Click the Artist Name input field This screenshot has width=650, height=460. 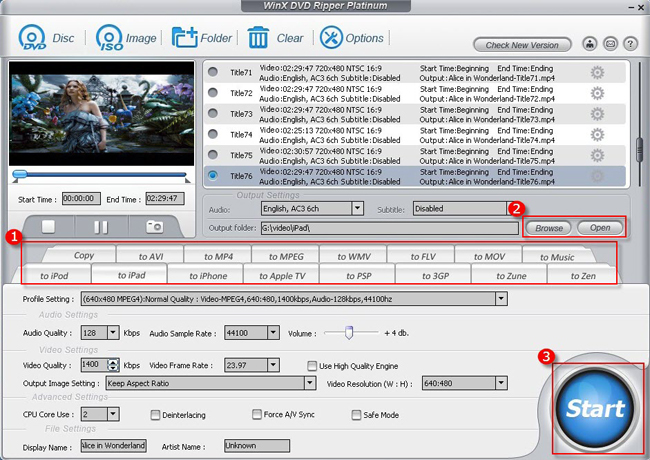(x=257, y=445)
